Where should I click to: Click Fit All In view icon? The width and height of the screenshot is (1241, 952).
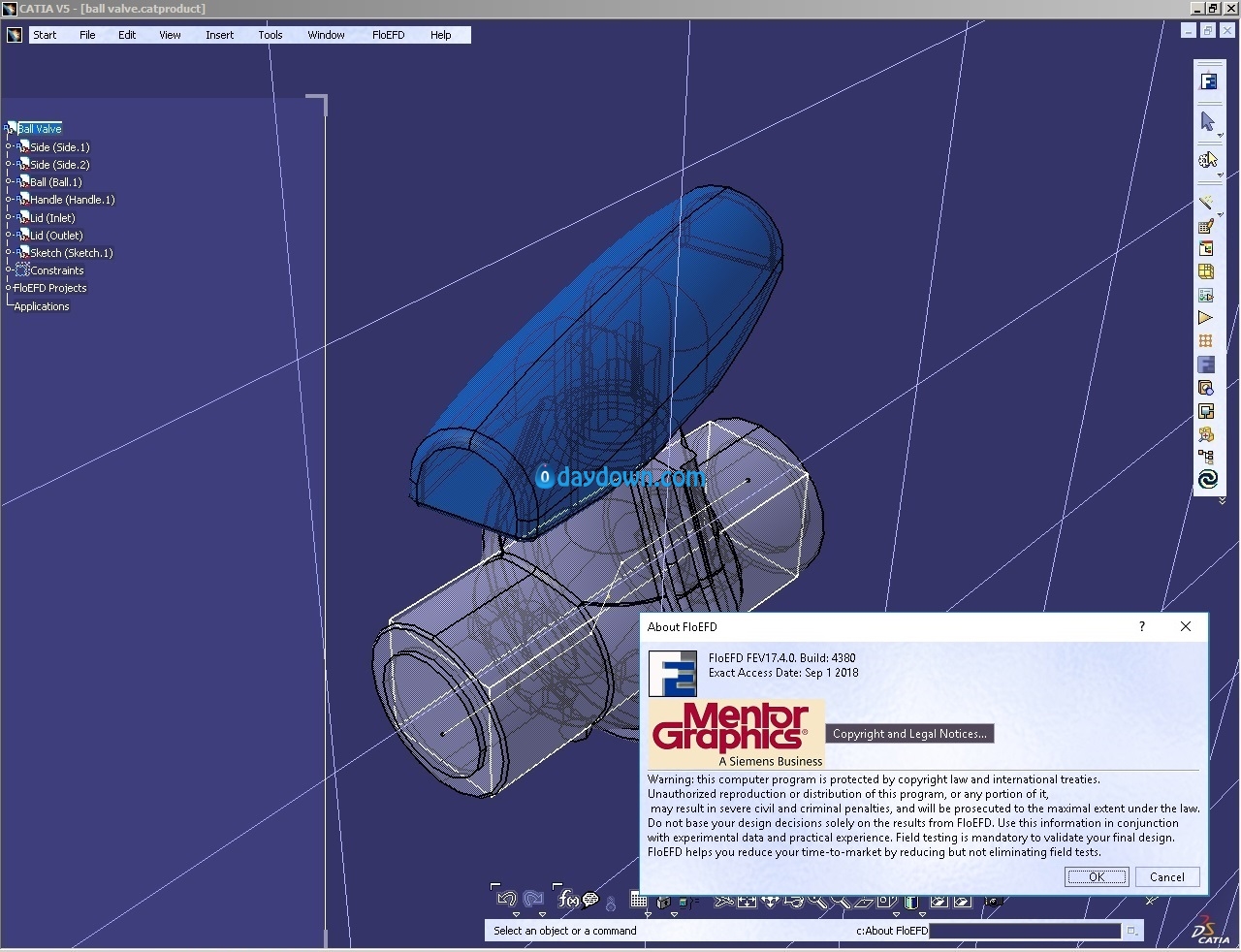(x=747, y=901)
